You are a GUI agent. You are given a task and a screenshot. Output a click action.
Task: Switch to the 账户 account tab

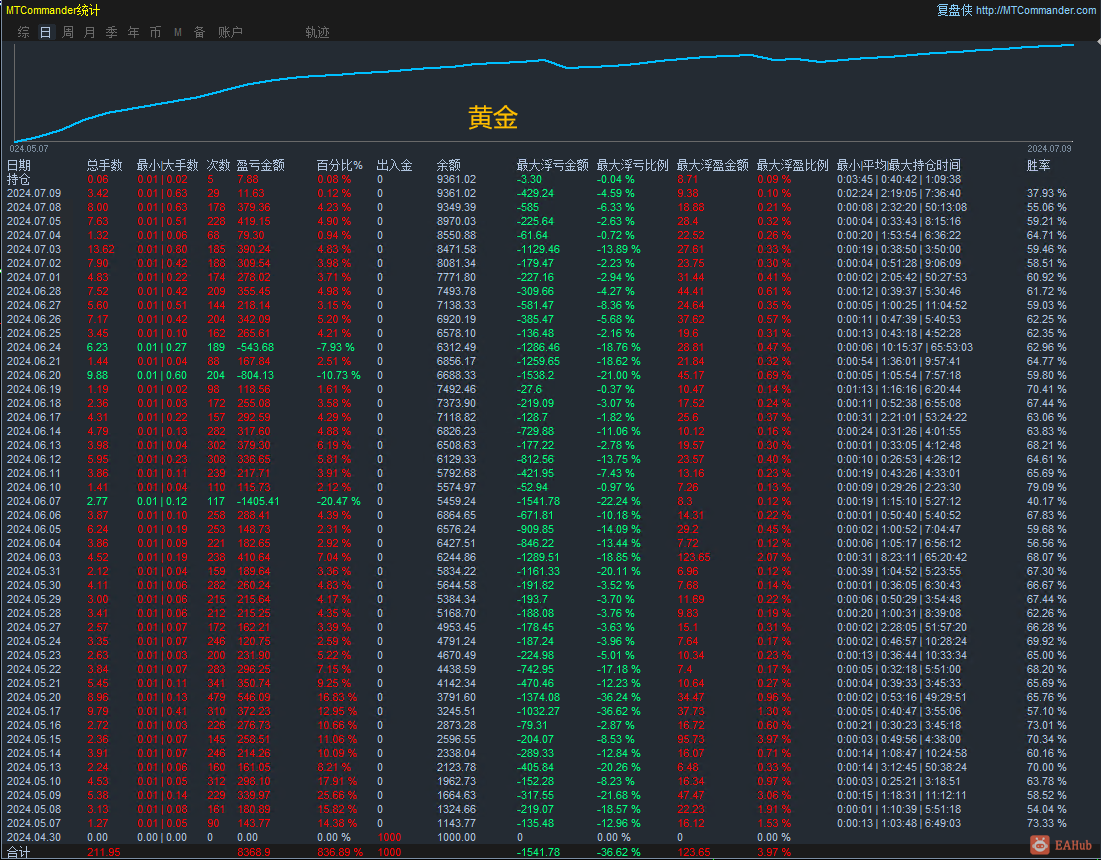[230, 32]
